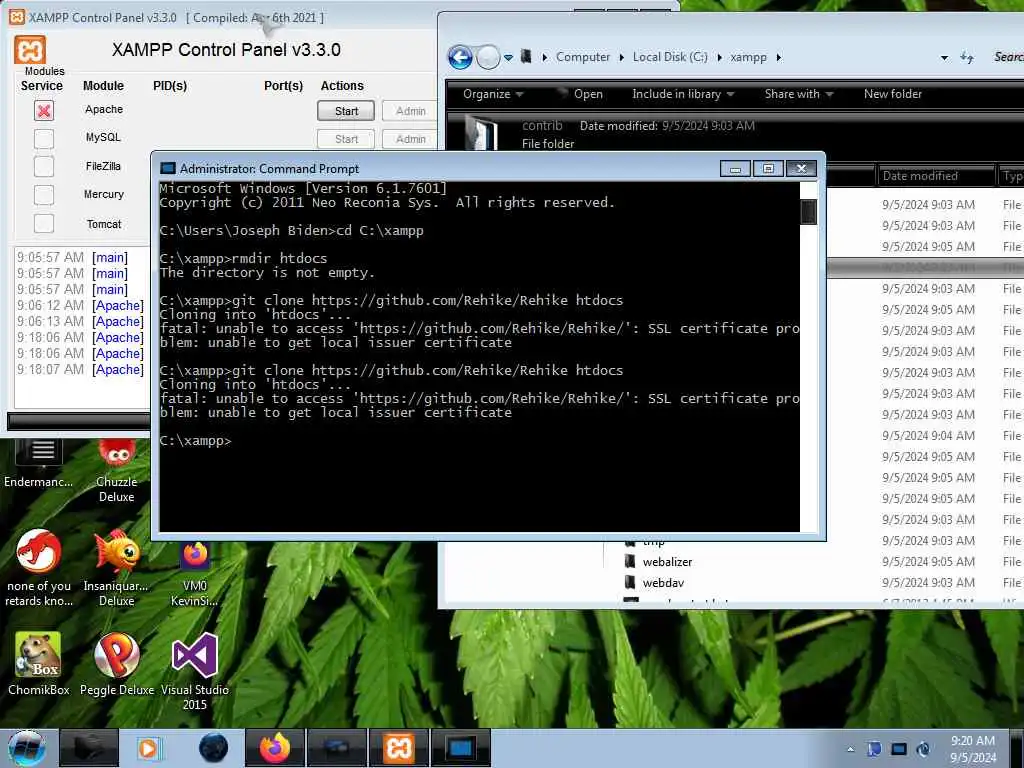Viewport: 1024px width, 768px height.
Task: Open ChomikBox desktop icon
Action: click(39, 664)
